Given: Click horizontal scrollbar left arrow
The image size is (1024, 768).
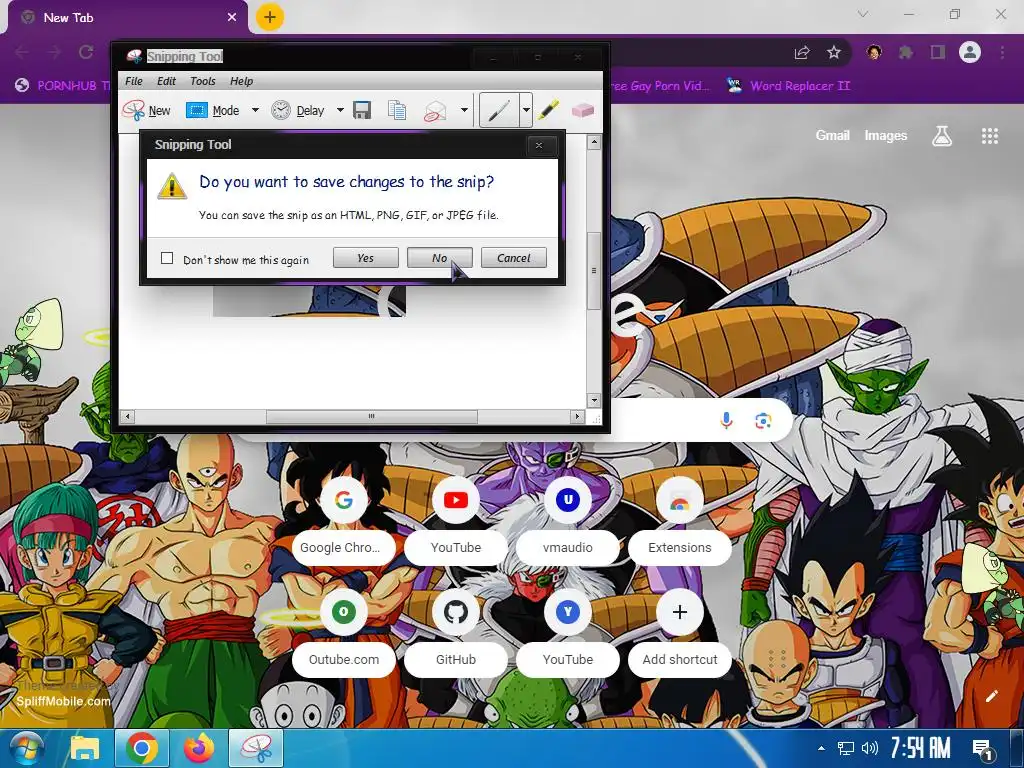Looking at the screenshot, I should point(128,416).
